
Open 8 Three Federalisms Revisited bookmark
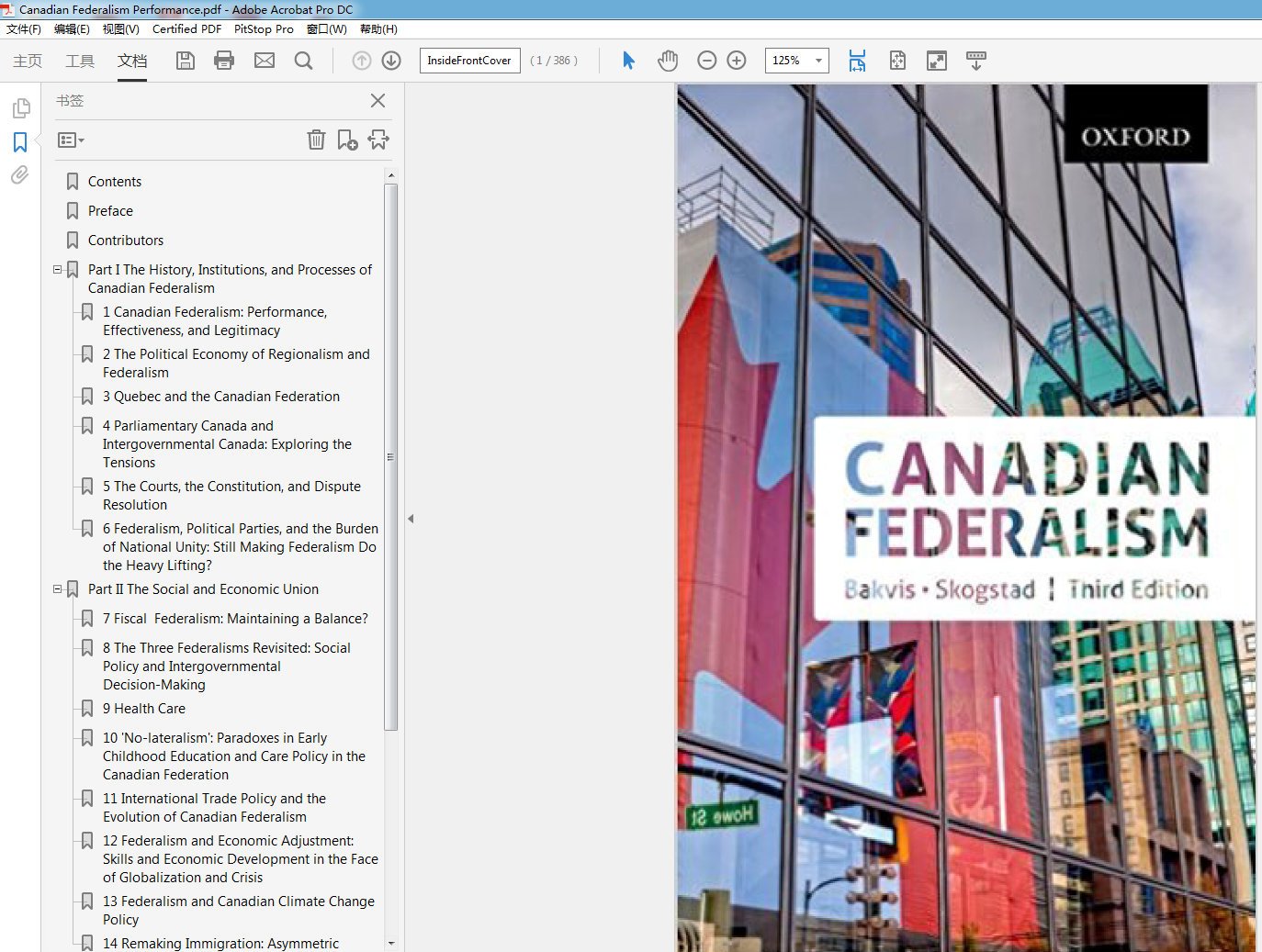(x=227, y=666)
